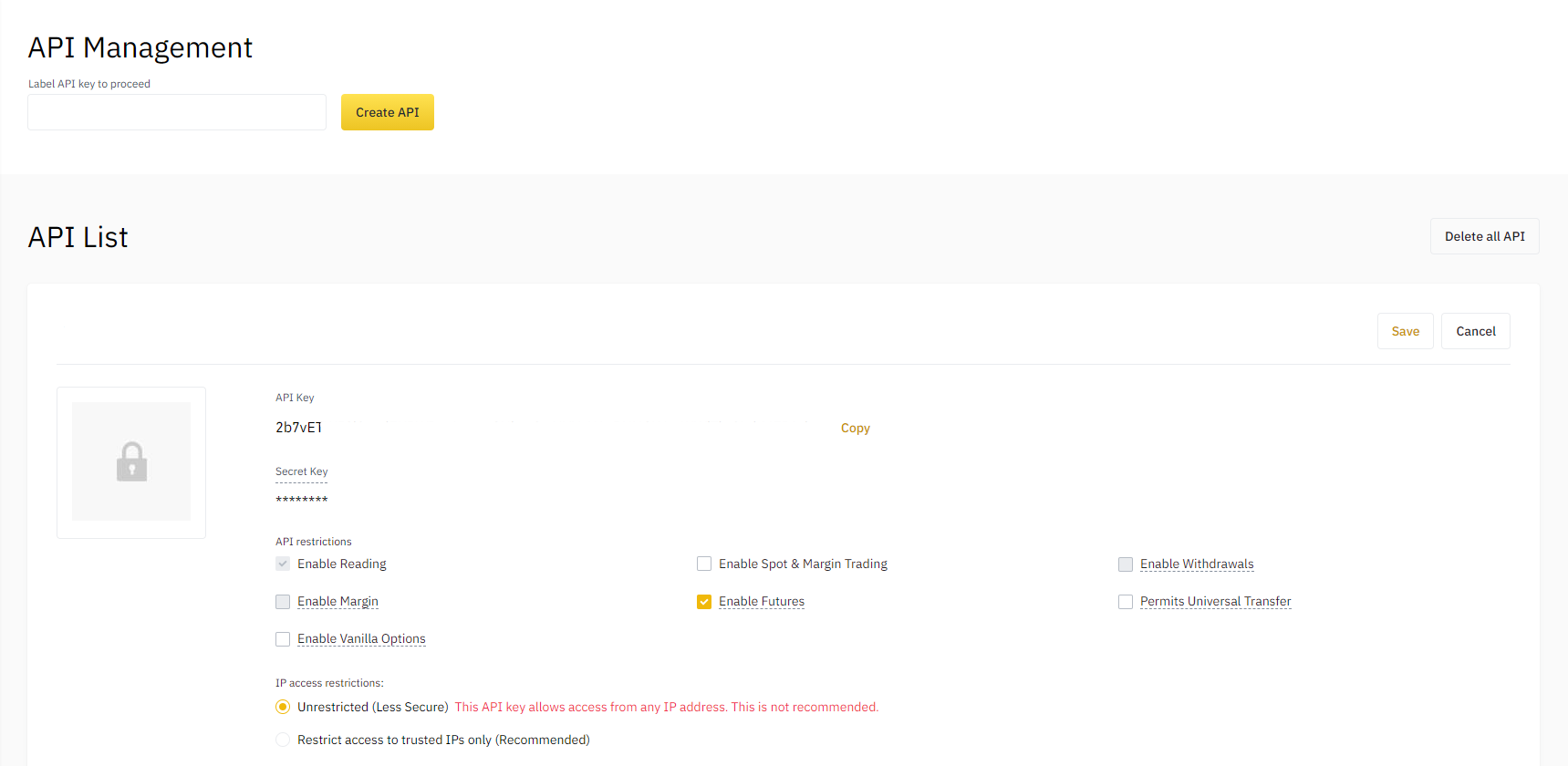Click the API List heading
This screenshot has width=1568, height=766.
pos(78,237)
